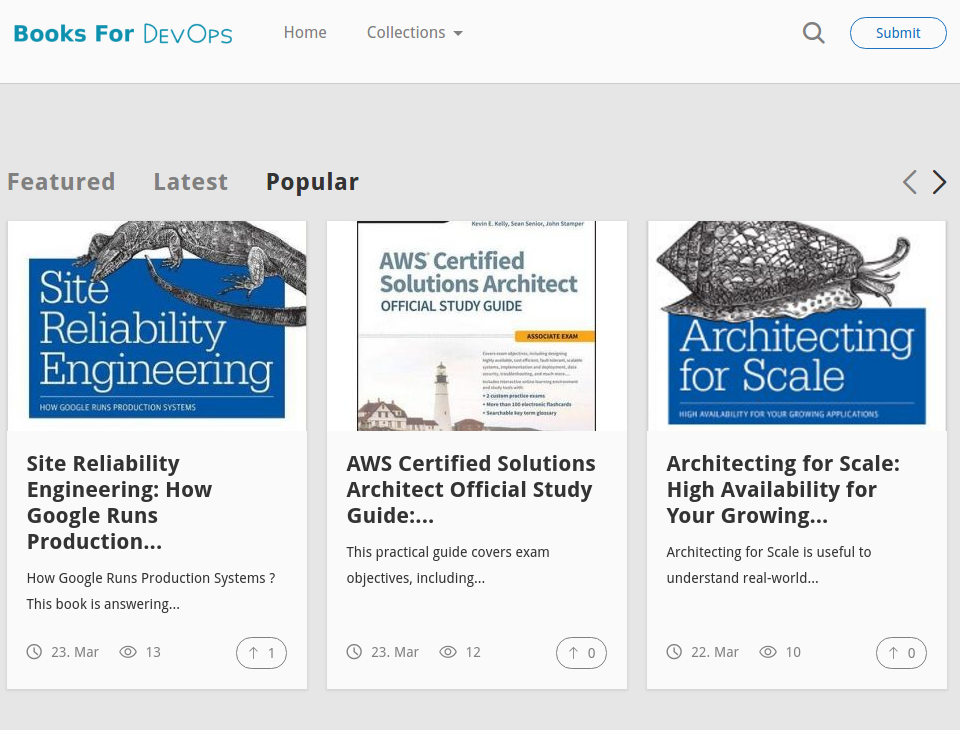960x730 pixels.
Task: Upvote the Site Reliability Engineering book
Action: pyautogui.click(x=261, y=652)
